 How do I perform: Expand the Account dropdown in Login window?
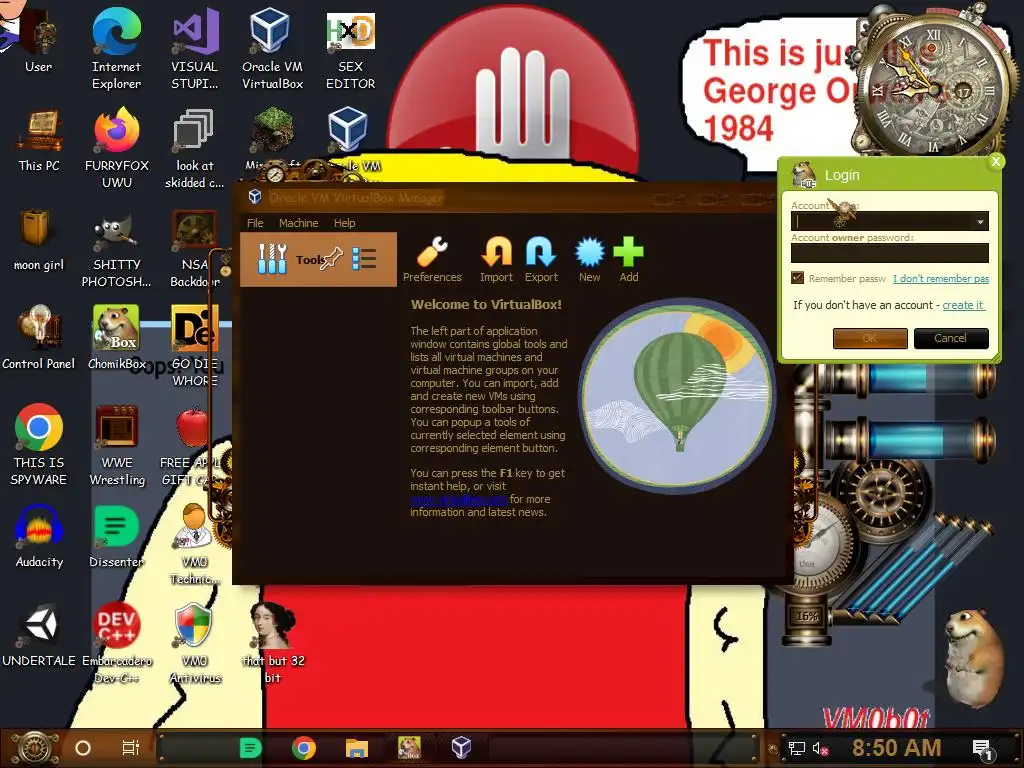coord(980,222)
